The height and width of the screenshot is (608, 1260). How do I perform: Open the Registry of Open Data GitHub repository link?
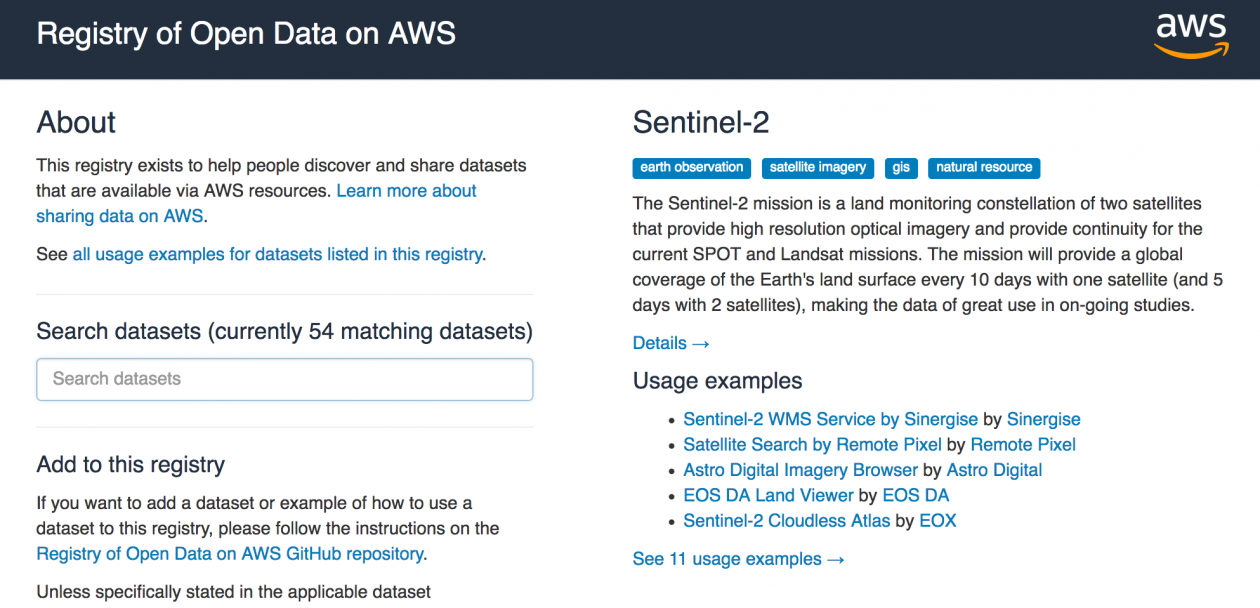(230, 553)
